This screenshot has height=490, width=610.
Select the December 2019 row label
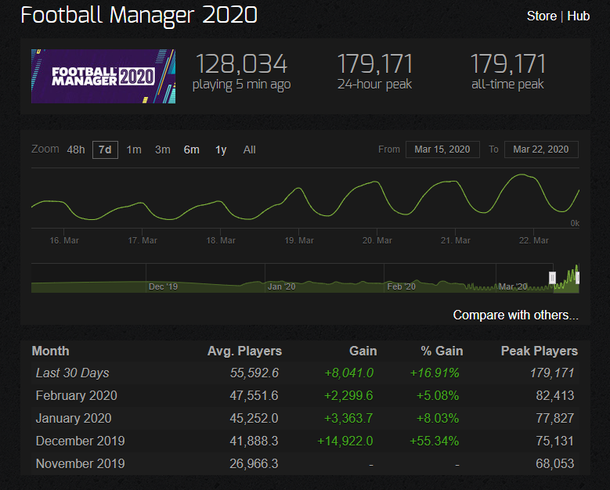click(80, 441)
